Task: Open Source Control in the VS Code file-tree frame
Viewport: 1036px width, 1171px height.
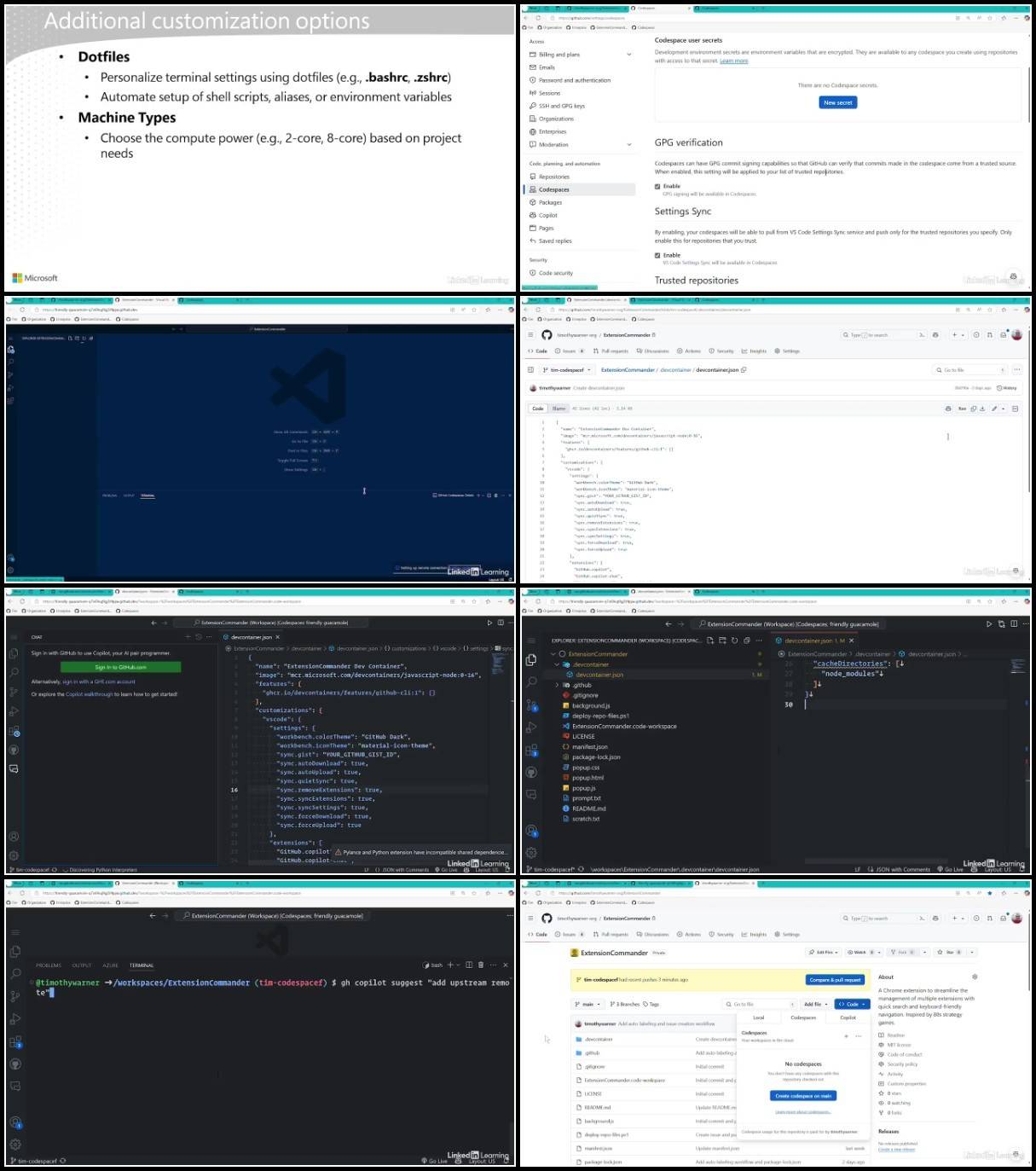Action: tap(531, 704)
